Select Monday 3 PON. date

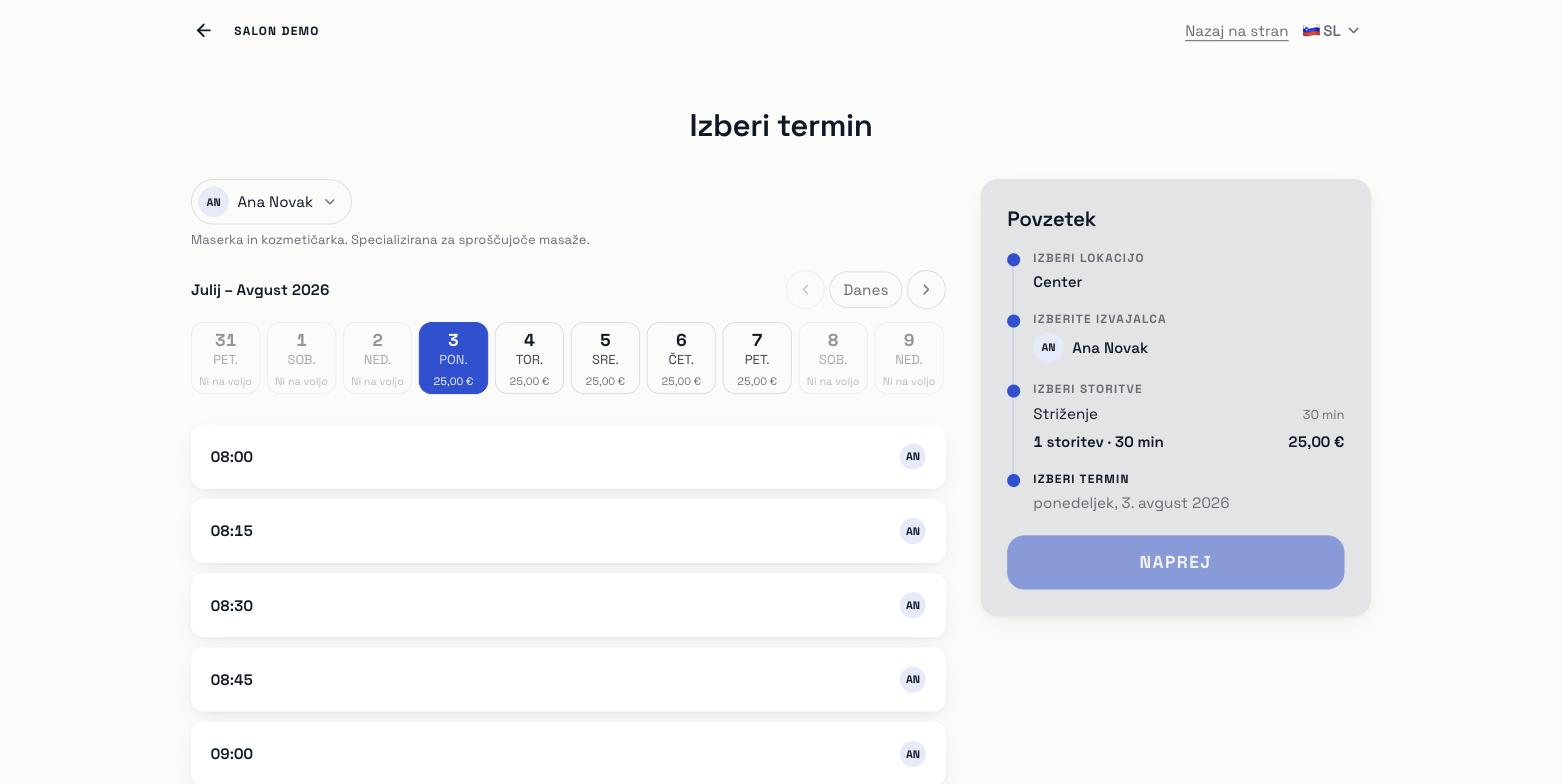pos(453,358)
